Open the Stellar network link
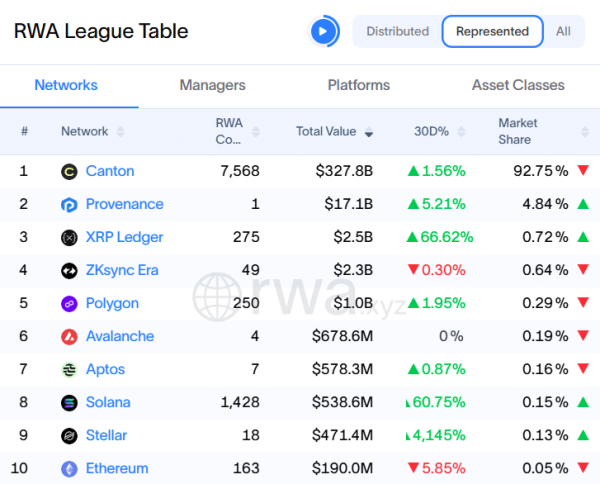The height and width of the screenshot is (484, 600). click(x=106, y=435)
